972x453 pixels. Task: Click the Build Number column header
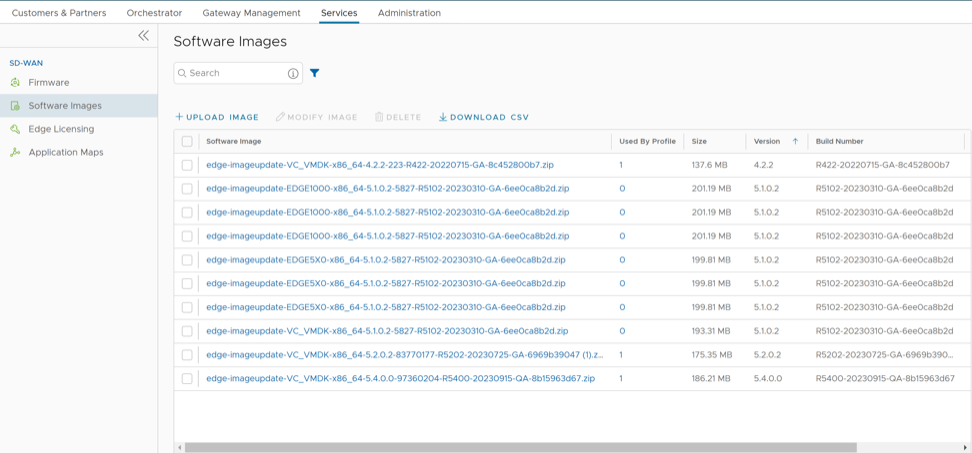tap(839, 142)
